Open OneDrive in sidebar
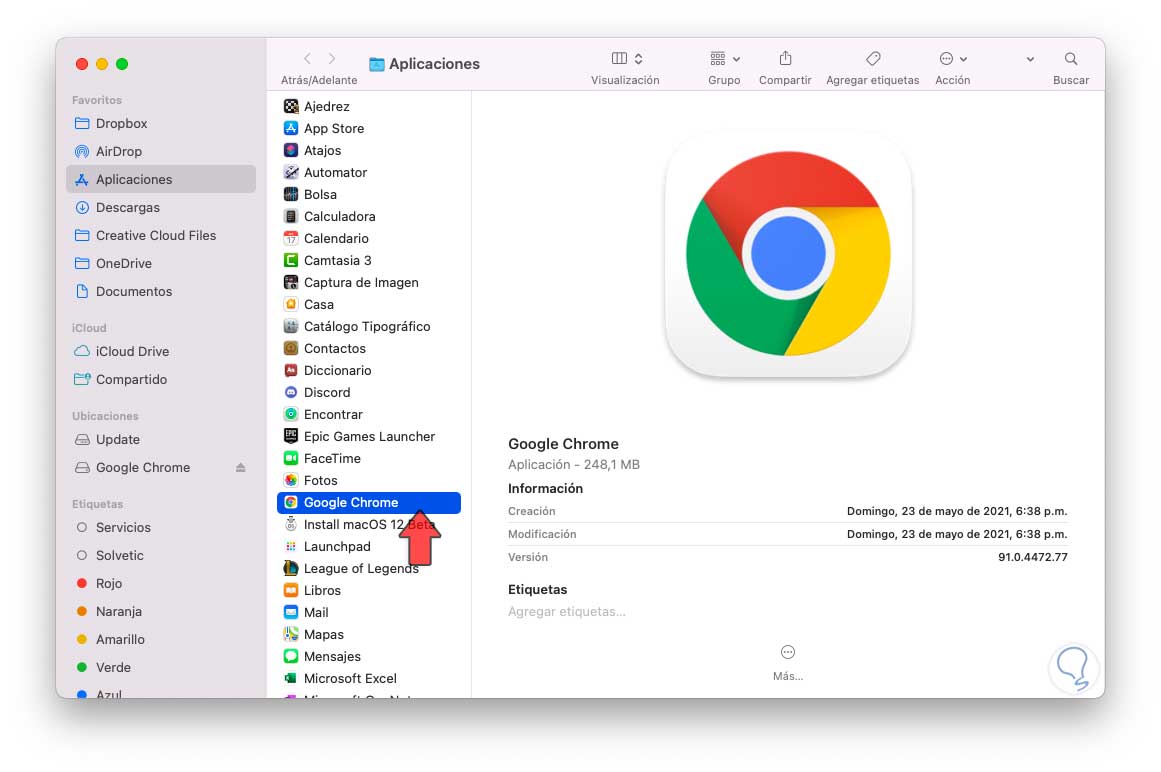Screen dimensions: 1161x772 pyautogui.click(x=161, y=264)
